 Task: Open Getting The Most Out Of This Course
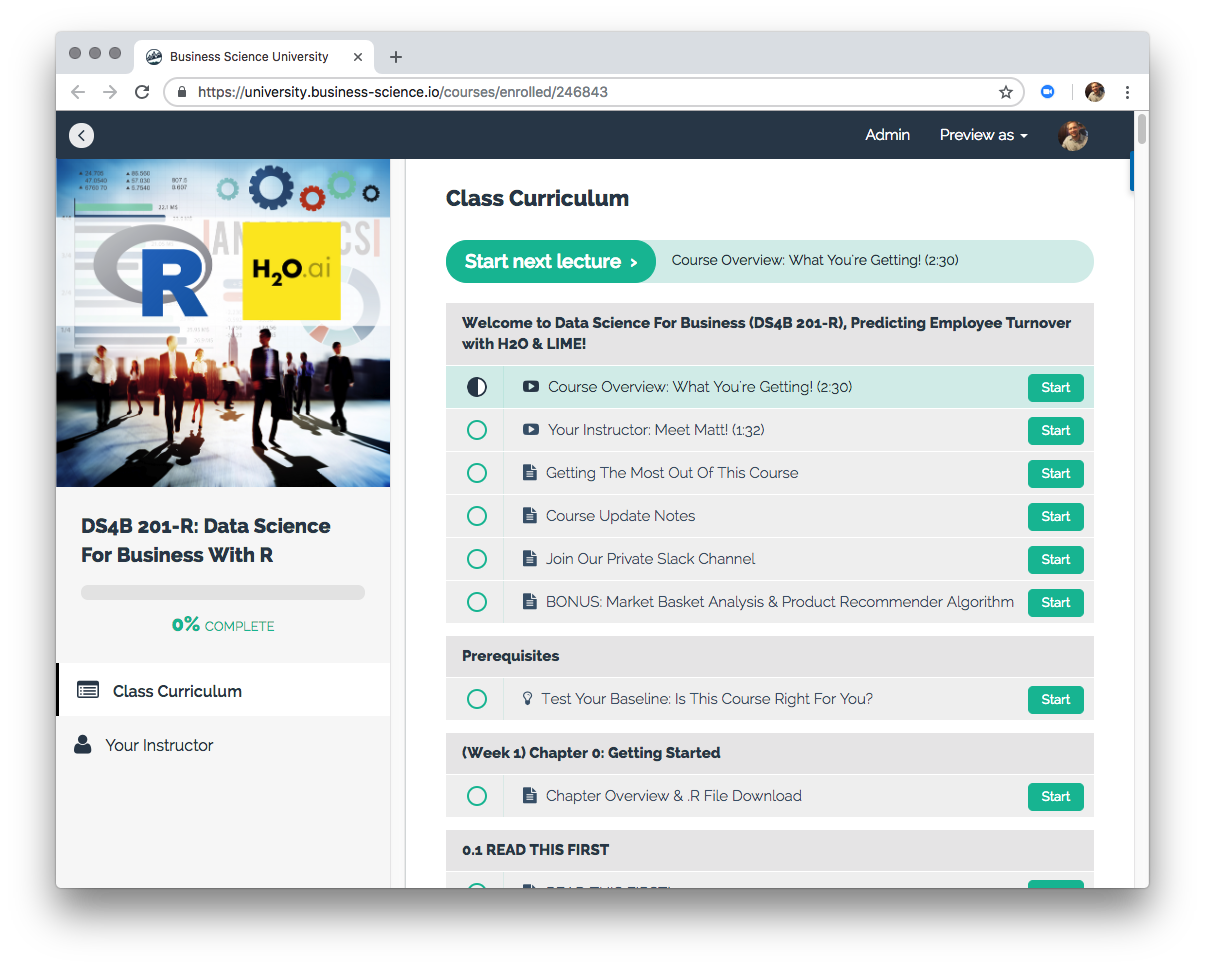pos(672,473)
